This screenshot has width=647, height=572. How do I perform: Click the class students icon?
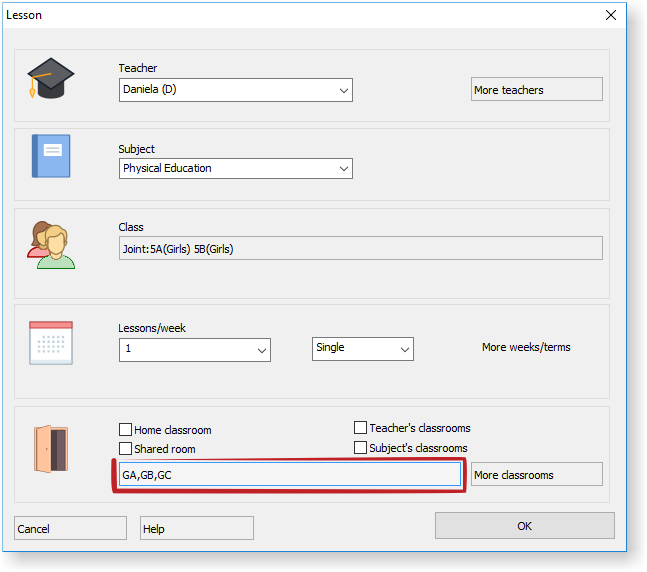click(50, 245)
